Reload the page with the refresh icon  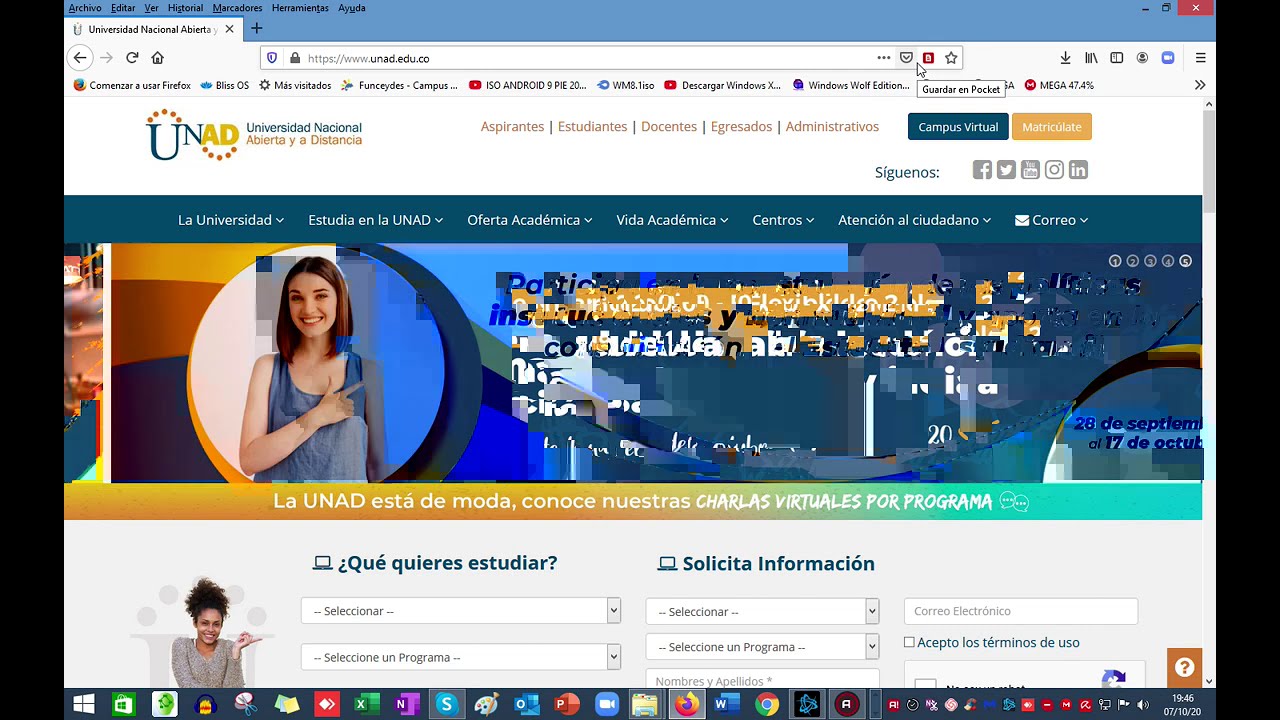tap(132, 58)
